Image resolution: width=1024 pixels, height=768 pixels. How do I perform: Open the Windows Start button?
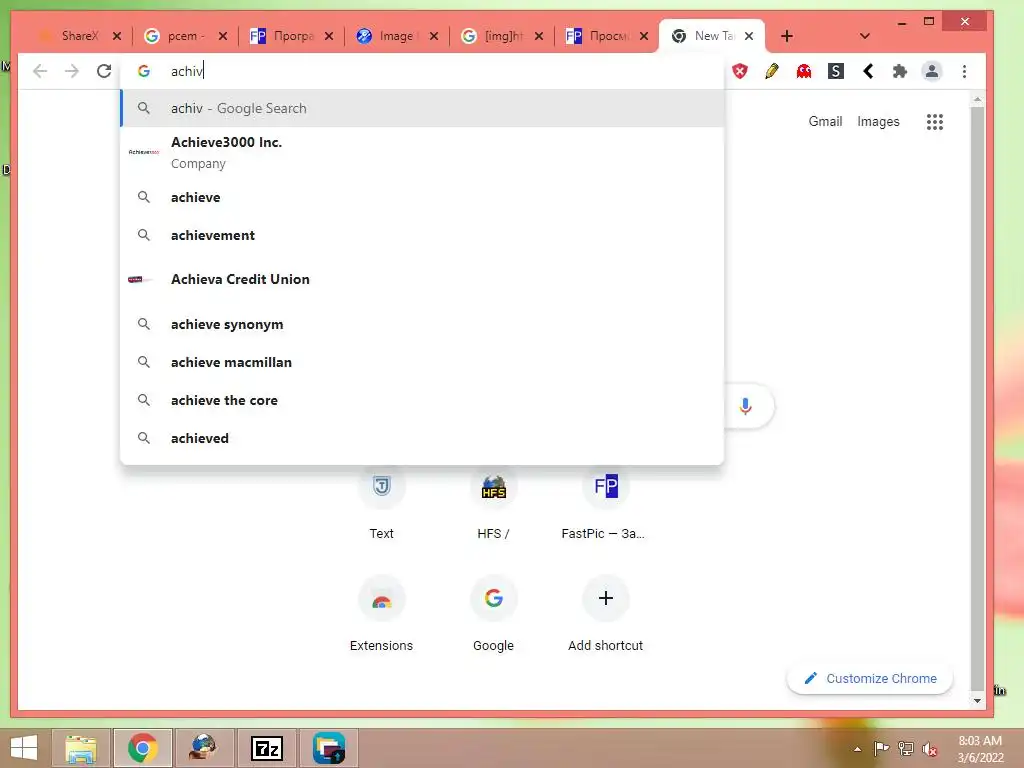[24, 748]
